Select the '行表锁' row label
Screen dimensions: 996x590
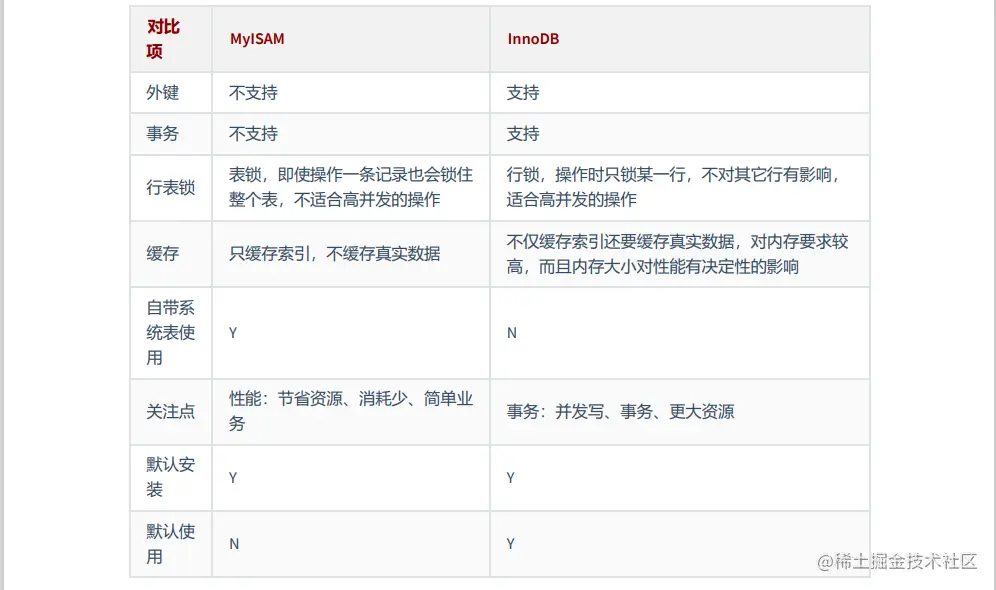pos(170,187)
